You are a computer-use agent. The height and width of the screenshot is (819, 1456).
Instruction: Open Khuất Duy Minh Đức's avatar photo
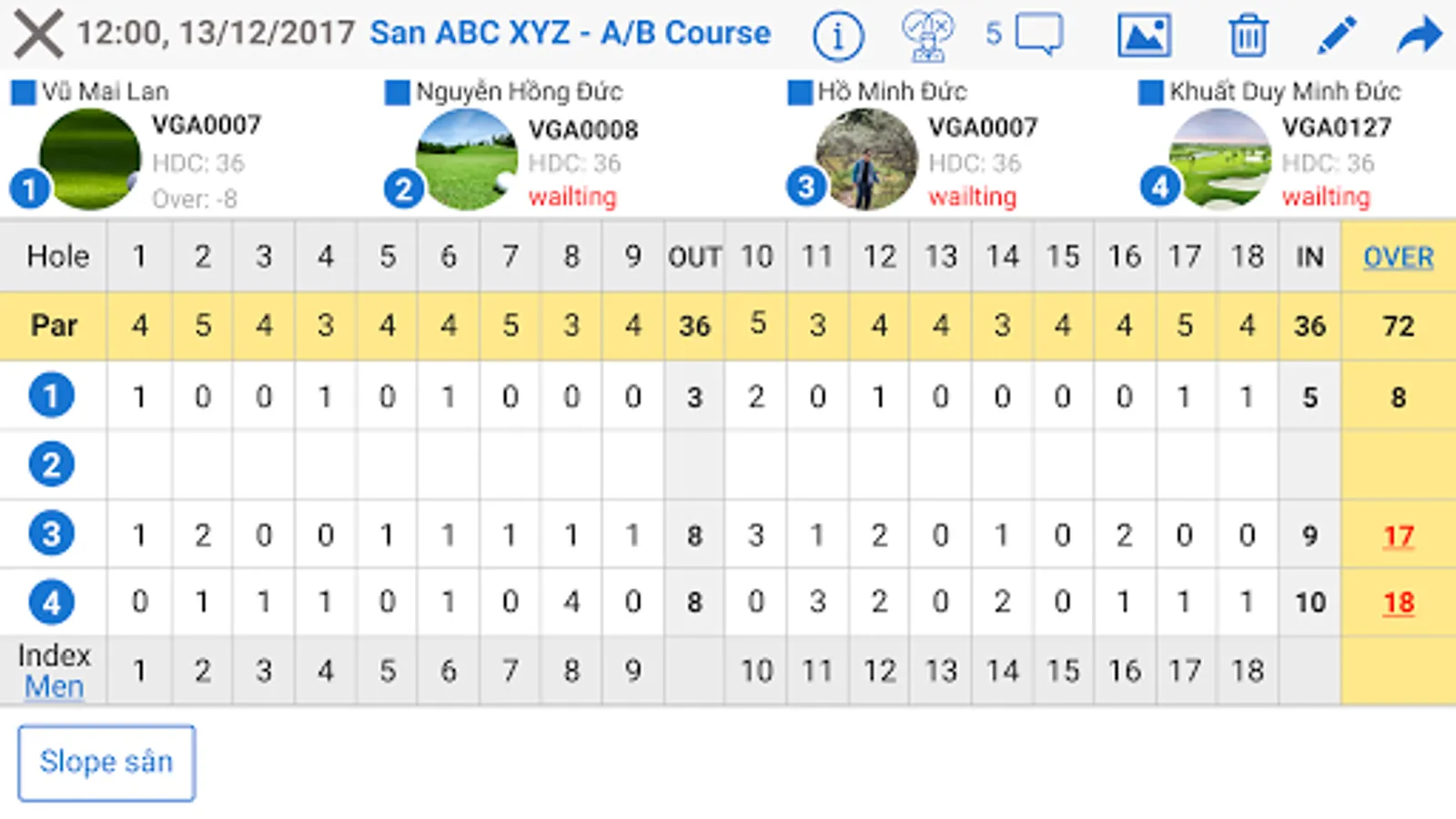[1219, 159]
